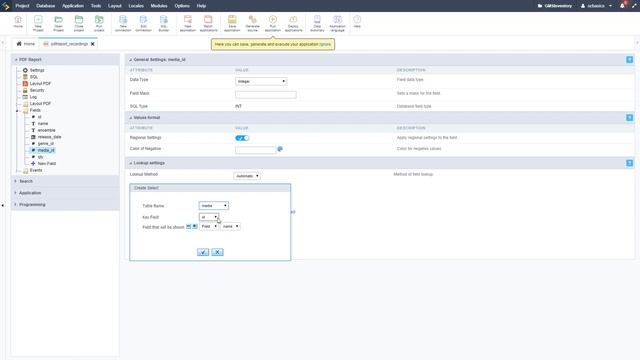Open the SQL Builder tool
This screenshot has width=640, height=360.
point(164,23)
